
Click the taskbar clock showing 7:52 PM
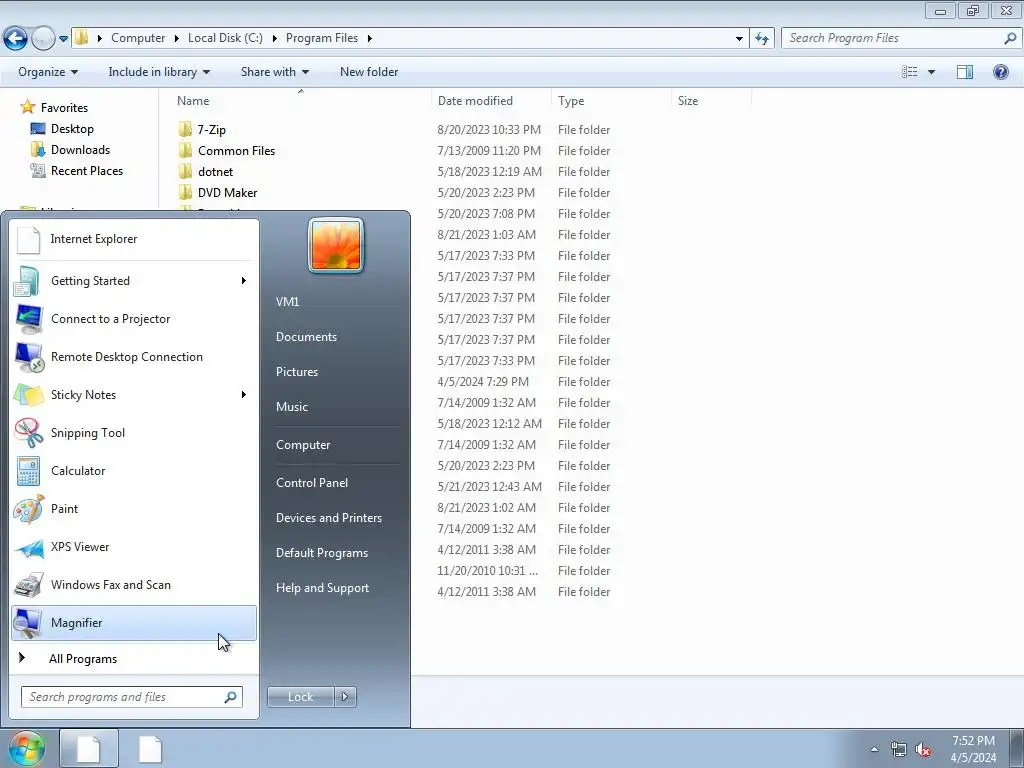[x=973, y=749]
